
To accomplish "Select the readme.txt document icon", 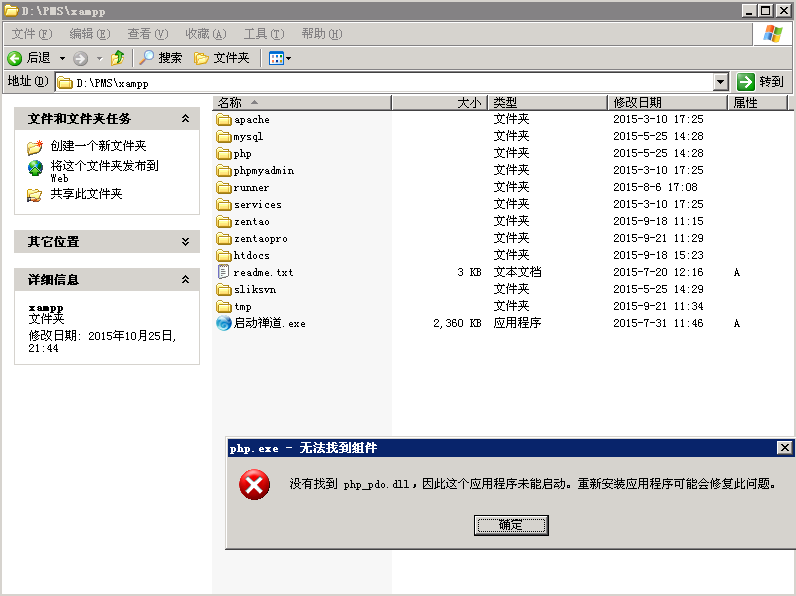I will click(x=223, y=272).
